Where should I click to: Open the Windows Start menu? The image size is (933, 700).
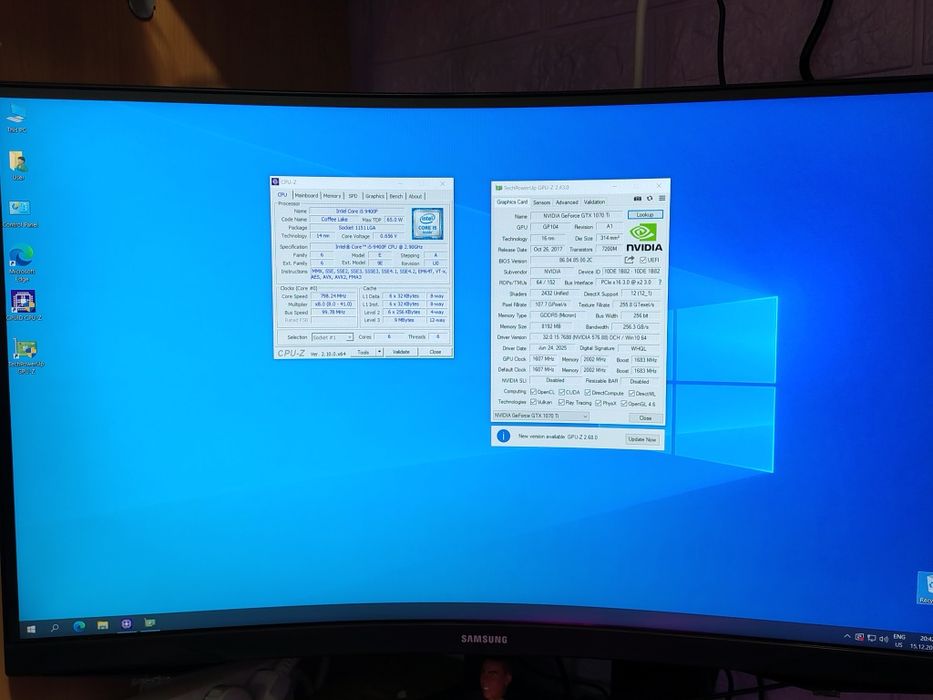click(31, 629)
